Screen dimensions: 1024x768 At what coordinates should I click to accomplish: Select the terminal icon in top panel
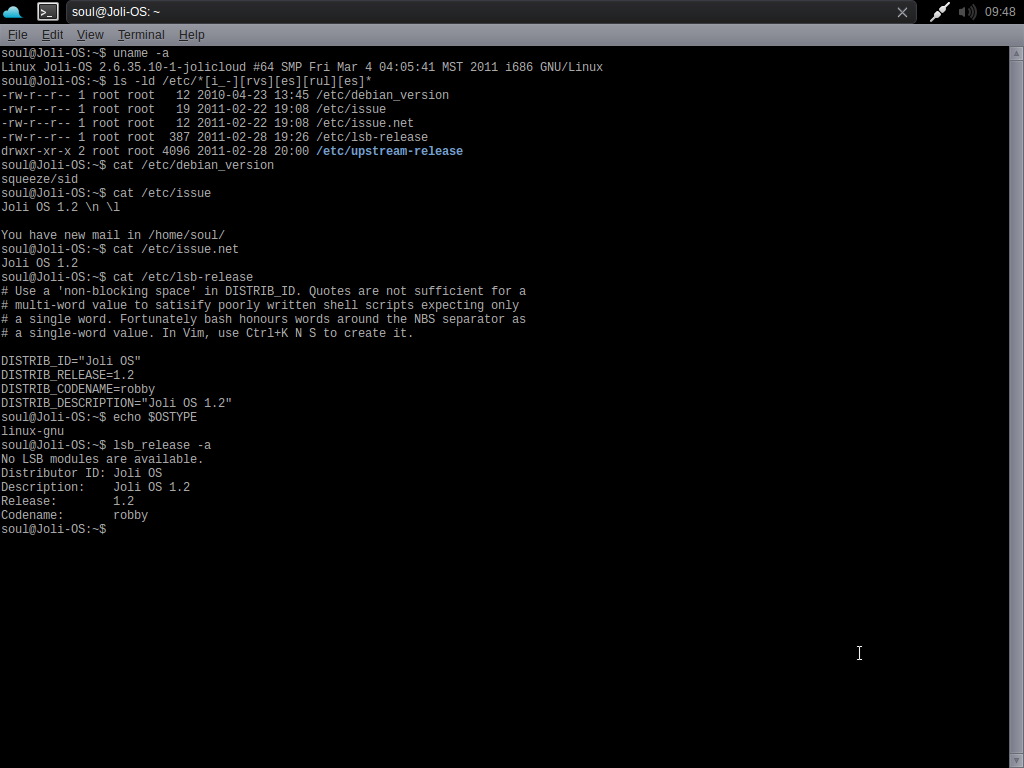click(48, 12)
